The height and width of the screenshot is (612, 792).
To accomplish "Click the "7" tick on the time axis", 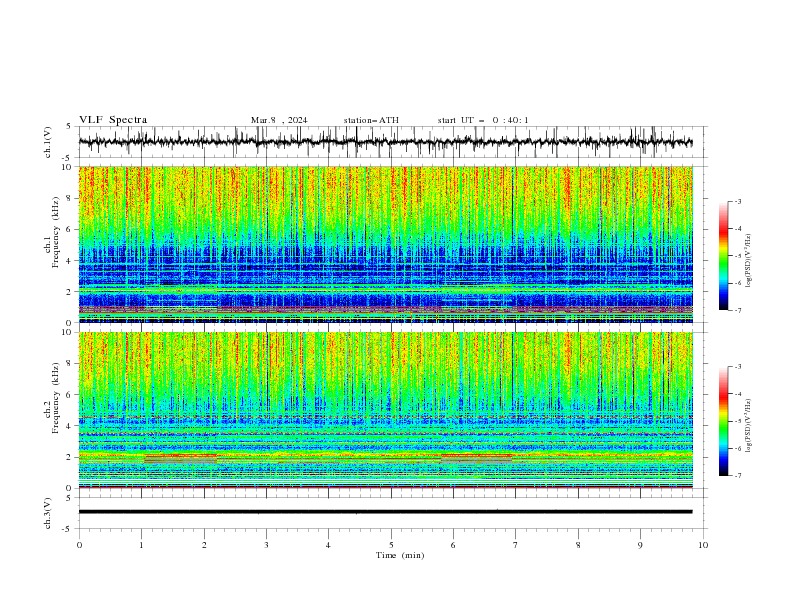I will [516, 545].
